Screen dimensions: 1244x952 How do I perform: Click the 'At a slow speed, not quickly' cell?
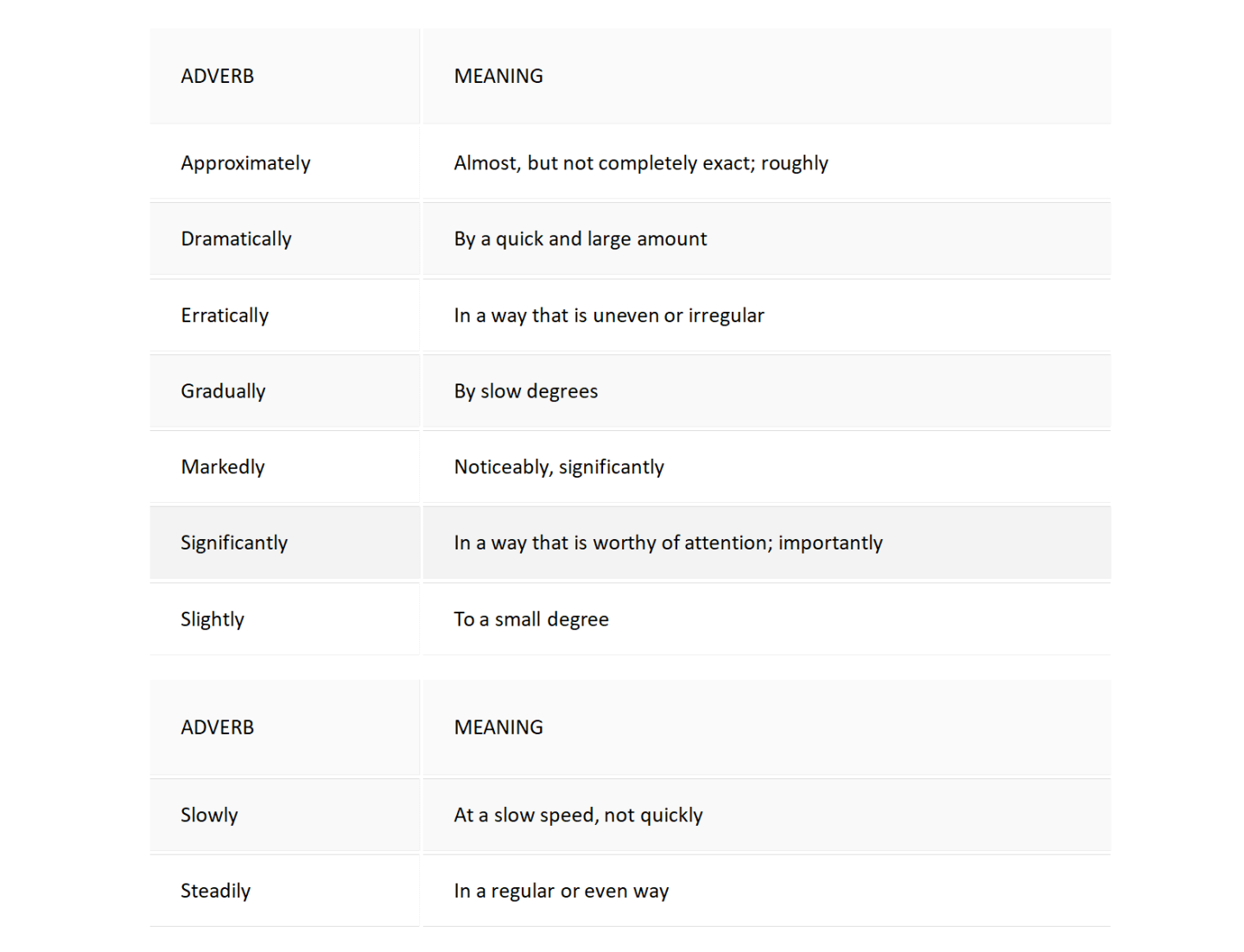[x=579, y=816]
